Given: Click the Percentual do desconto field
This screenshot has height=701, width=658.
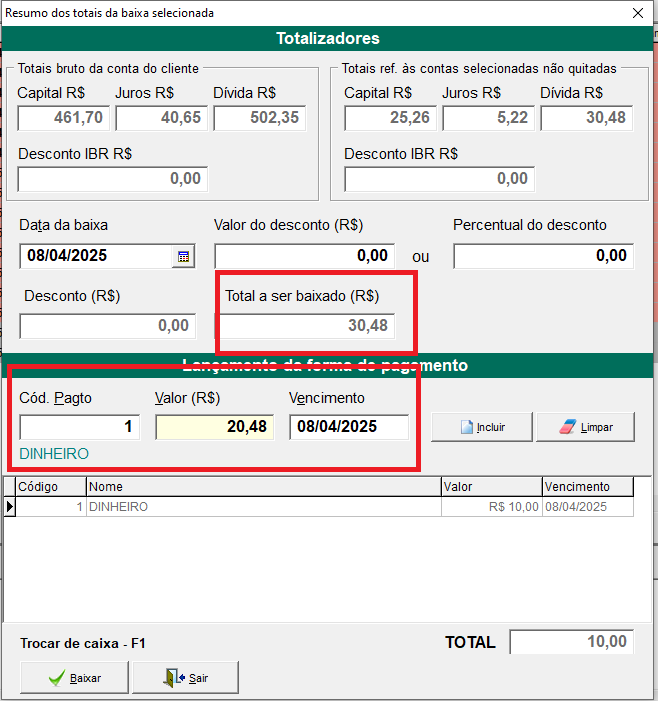Looking at the screenshot, I should pyautogui.click(x=543, y=256).
